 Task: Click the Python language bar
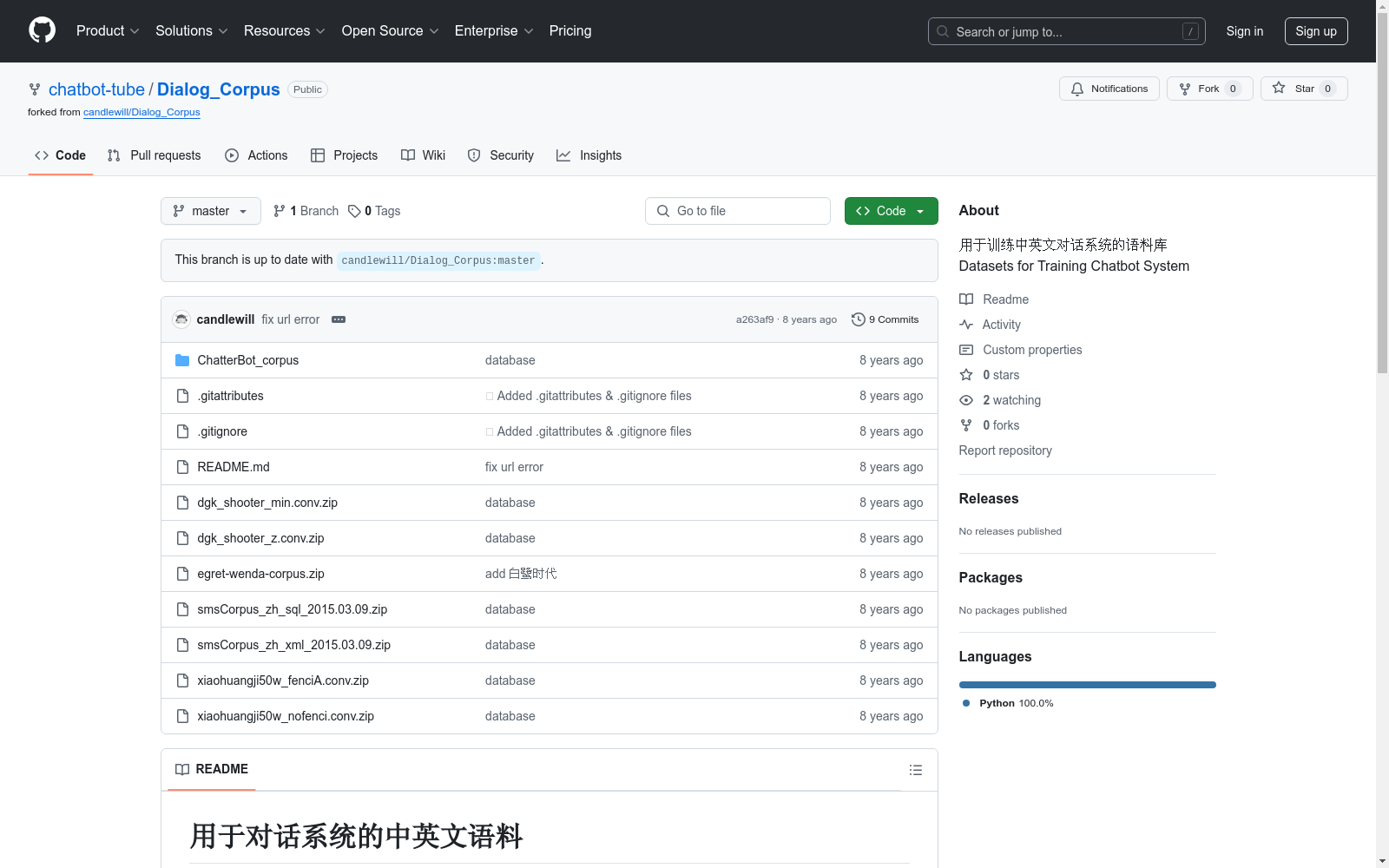[1088, 685]
